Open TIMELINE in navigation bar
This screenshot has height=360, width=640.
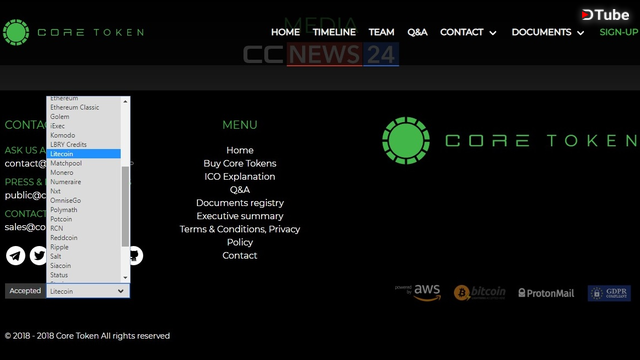click(x=334, y=32)
